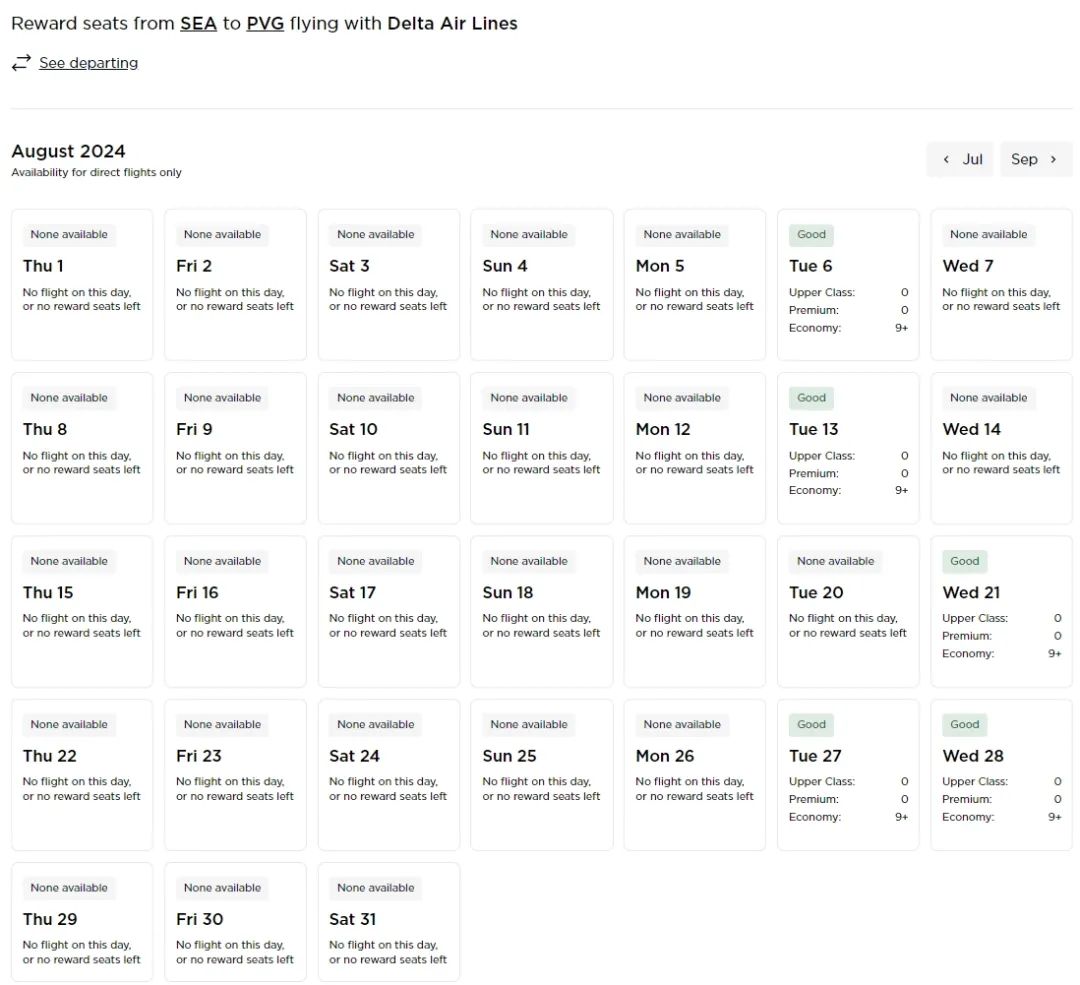1080x985 pixels.
Task: Open the Wed 28 availability card
Action: tap(1000, 774)
